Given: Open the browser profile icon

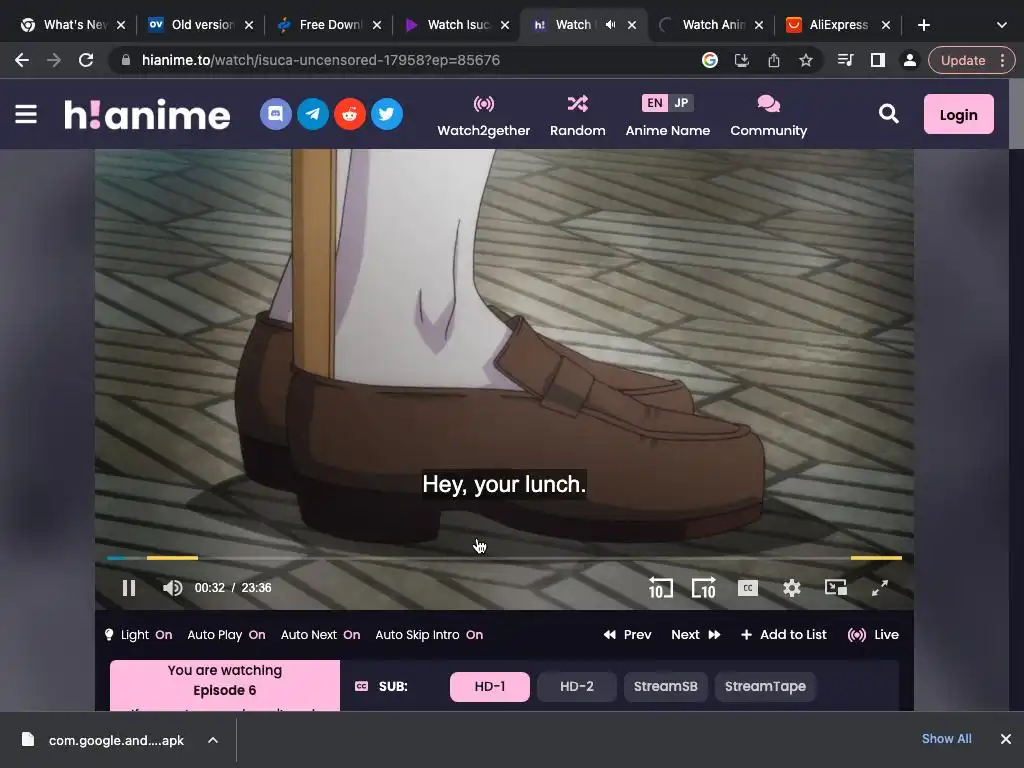Looking at the screenshot, I should (909, 60).
